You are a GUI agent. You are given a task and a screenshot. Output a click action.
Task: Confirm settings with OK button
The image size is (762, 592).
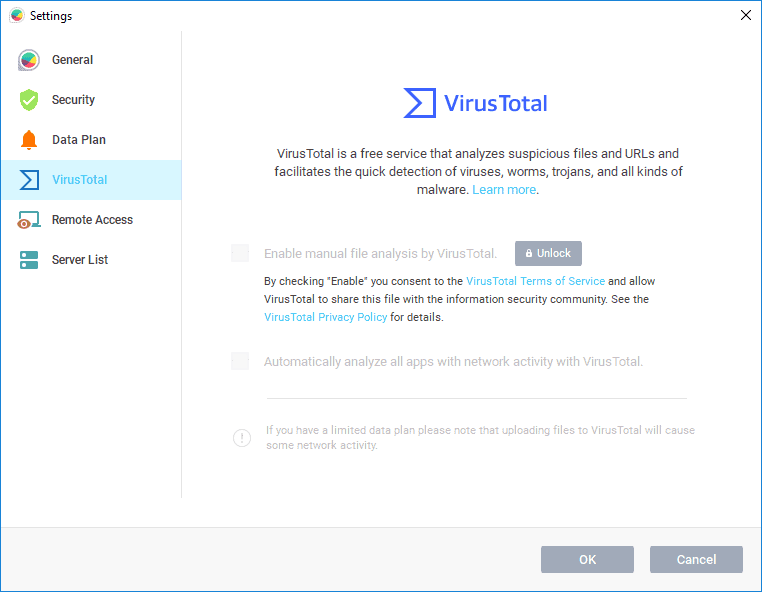(x=587, y=559)
